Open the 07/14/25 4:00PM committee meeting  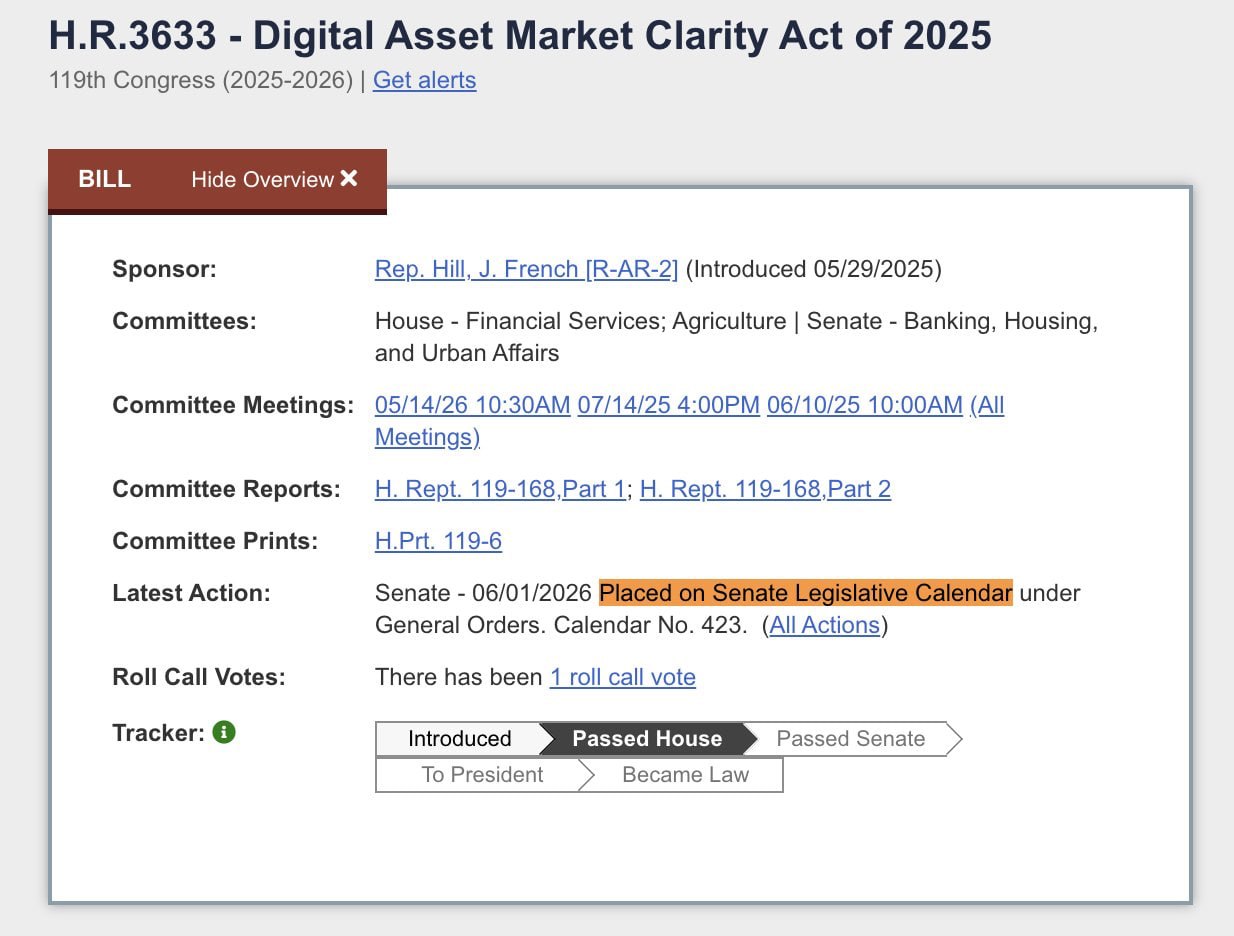pyautogui.click(x=668, y=405)
